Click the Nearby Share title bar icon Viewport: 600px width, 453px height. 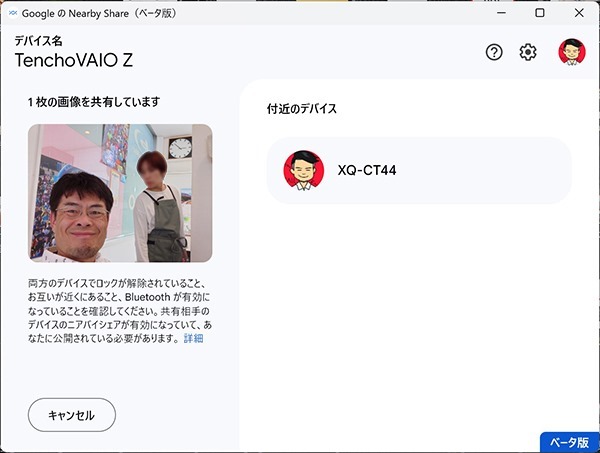pos(13,13)
